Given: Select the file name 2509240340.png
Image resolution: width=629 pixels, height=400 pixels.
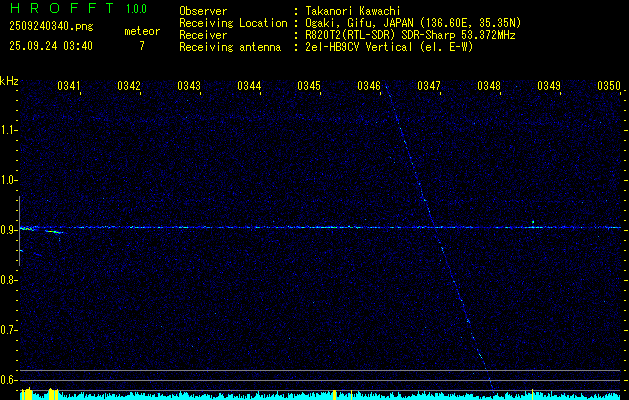Looking at the screenshot, I should tap(51, 27).
